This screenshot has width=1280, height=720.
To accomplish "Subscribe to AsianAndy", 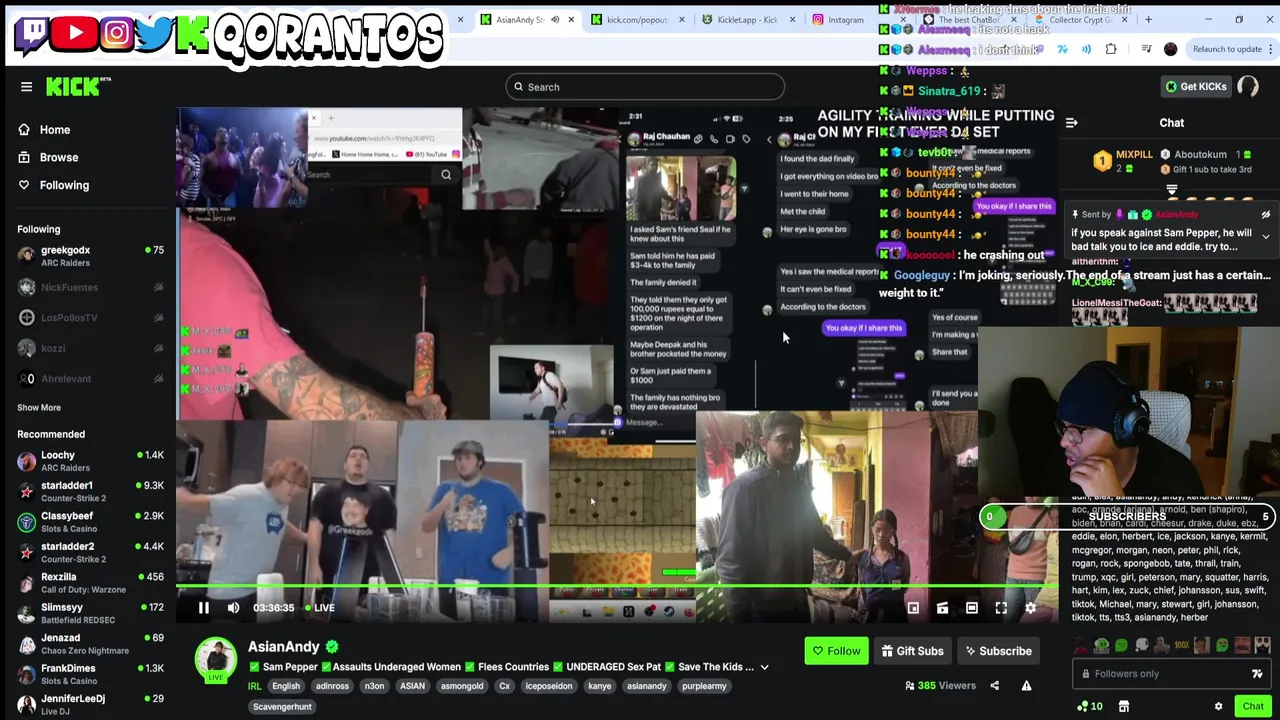I will [998, 651].
